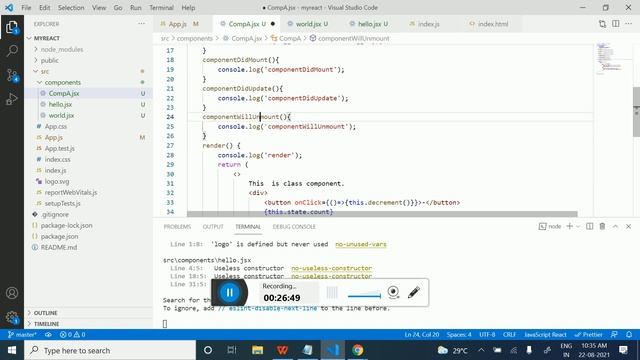Image resolution: width=640 pixels, height=360 pixels.
Task: Click the feedback icon in status bar
Action: (614, 334)
